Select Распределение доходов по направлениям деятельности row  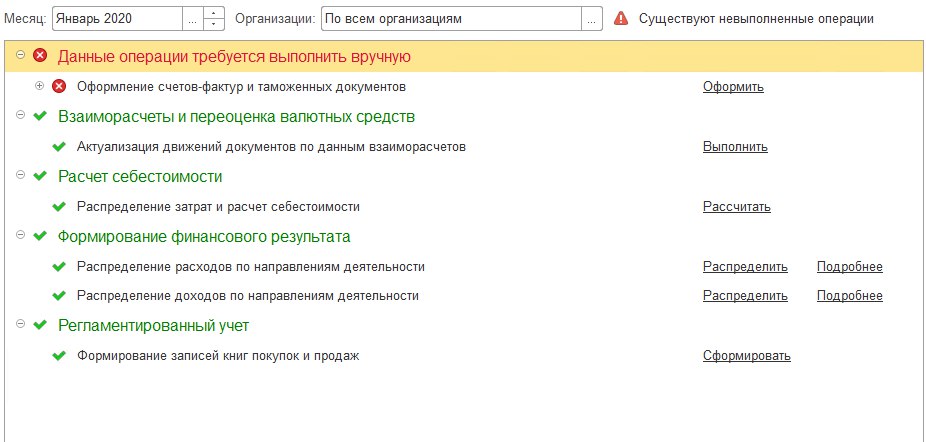[x=247, y=295]
